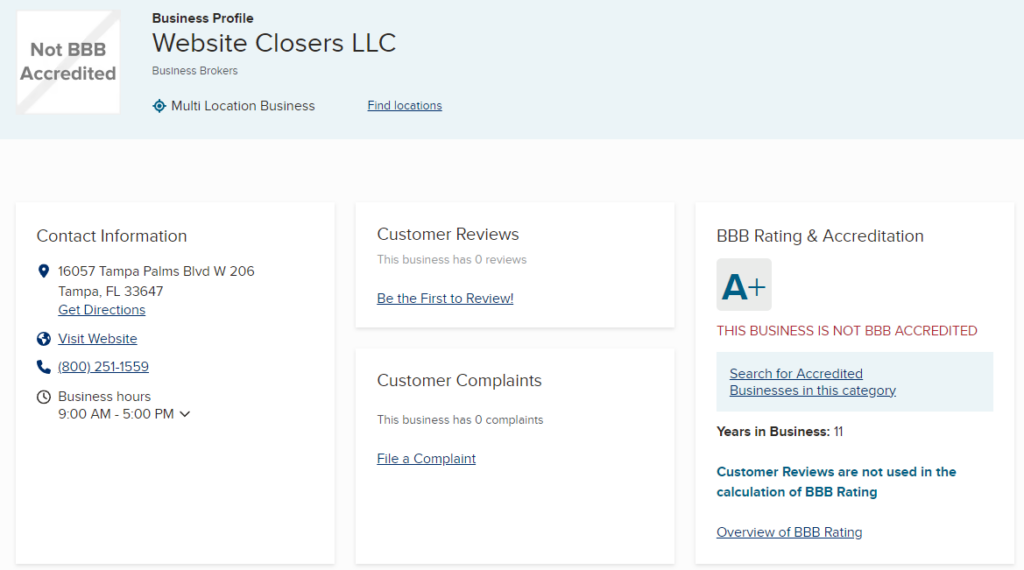Expand business hours chevron dropdown
Viewport: 1024px width, 570px height.
(184, 414)
